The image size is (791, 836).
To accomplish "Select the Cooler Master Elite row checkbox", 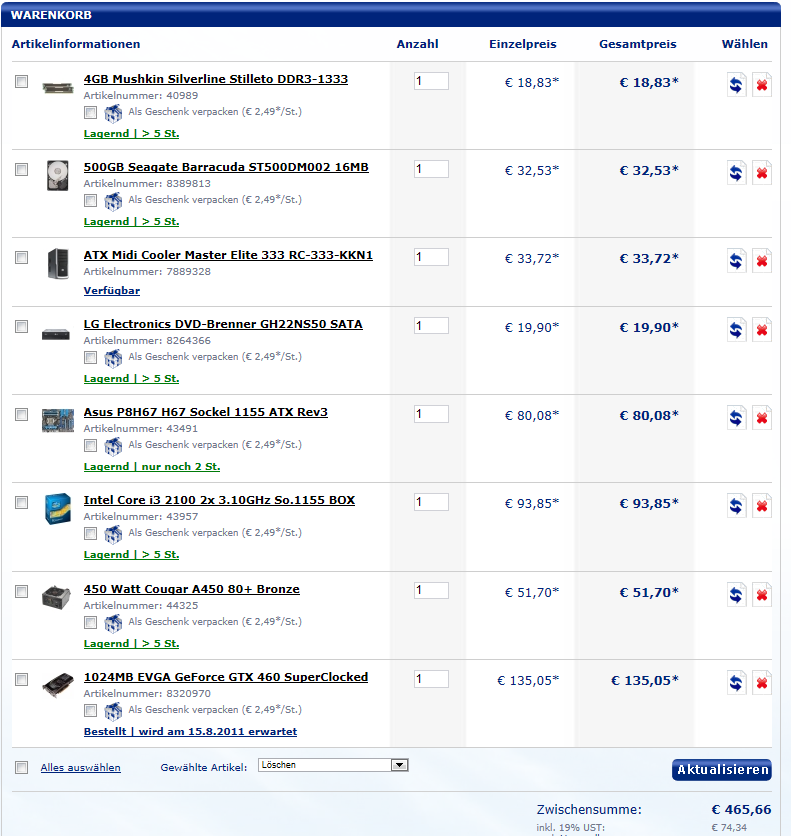I will coord(21,258).
